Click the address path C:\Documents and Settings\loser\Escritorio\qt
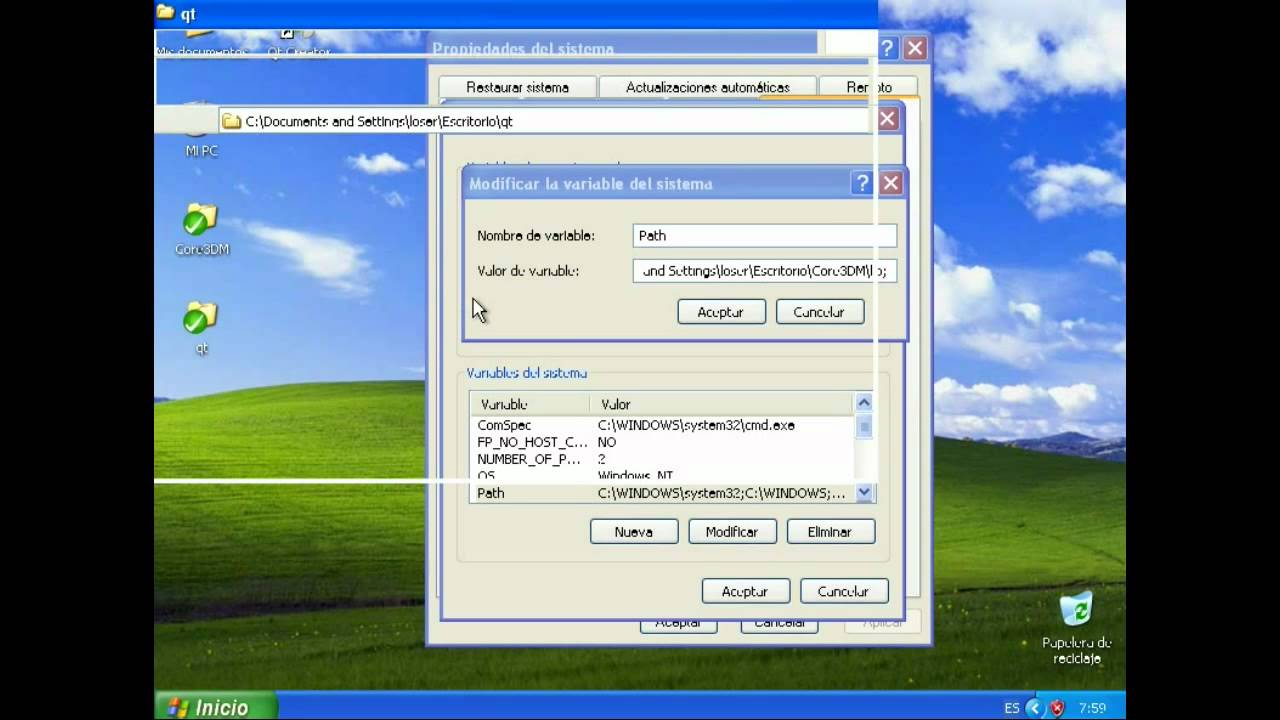The image size is (1280, 720). pos(379,121)
